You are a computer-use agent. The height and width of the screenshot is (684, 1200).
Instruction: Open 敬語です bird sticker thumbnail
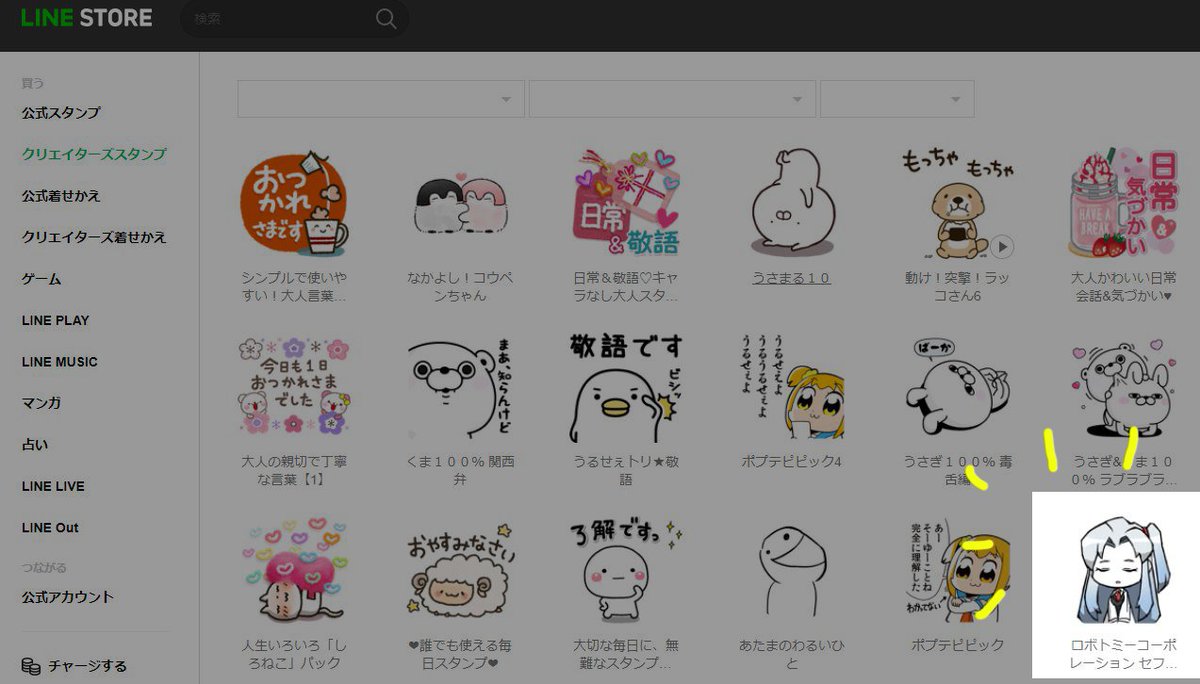pos(626,388)
